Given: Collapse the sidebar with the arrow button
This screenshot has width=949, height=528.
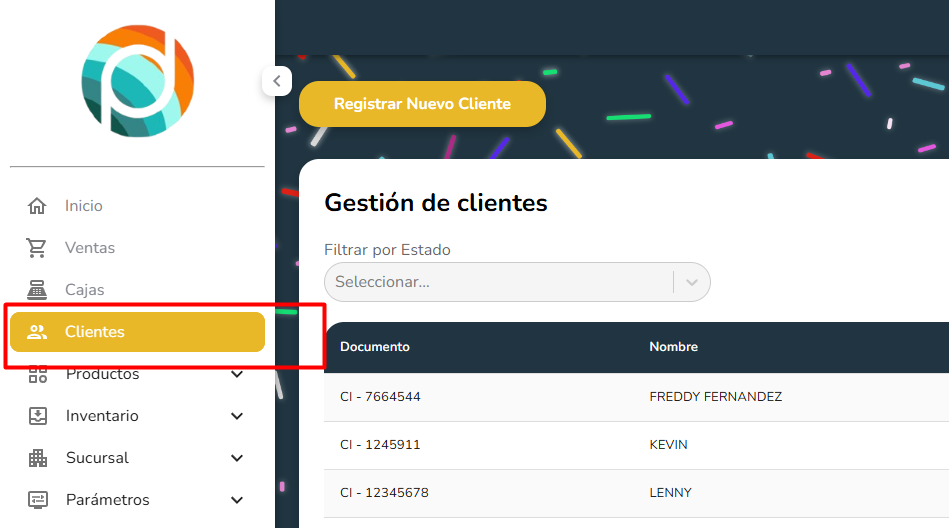Looking at the screenshot, I should 276,81.
